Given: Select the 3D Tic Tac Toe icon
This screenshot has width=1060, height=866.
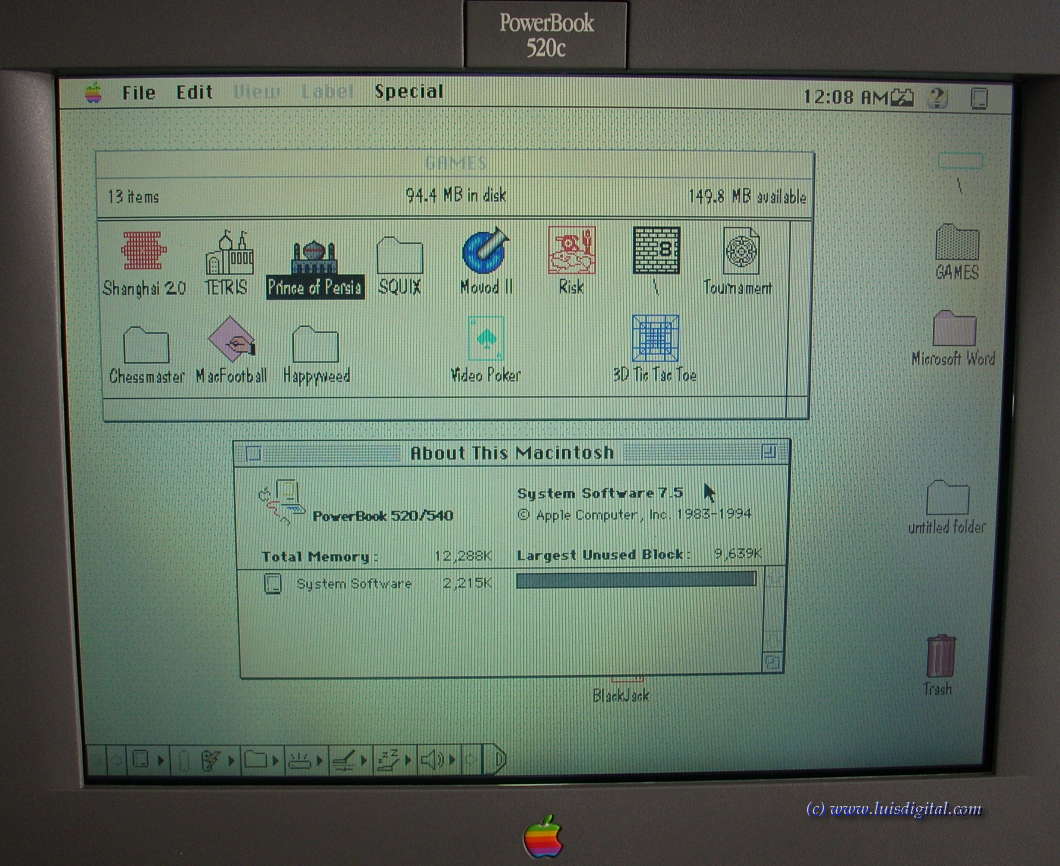Looking at the screenshot, I should point(655,338).
